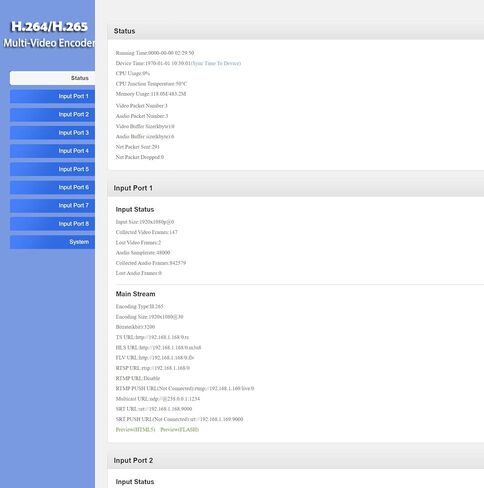This screenshot has height=488, width=484.
Task: Click the TS URL address text
Action: tap(162, 337)
